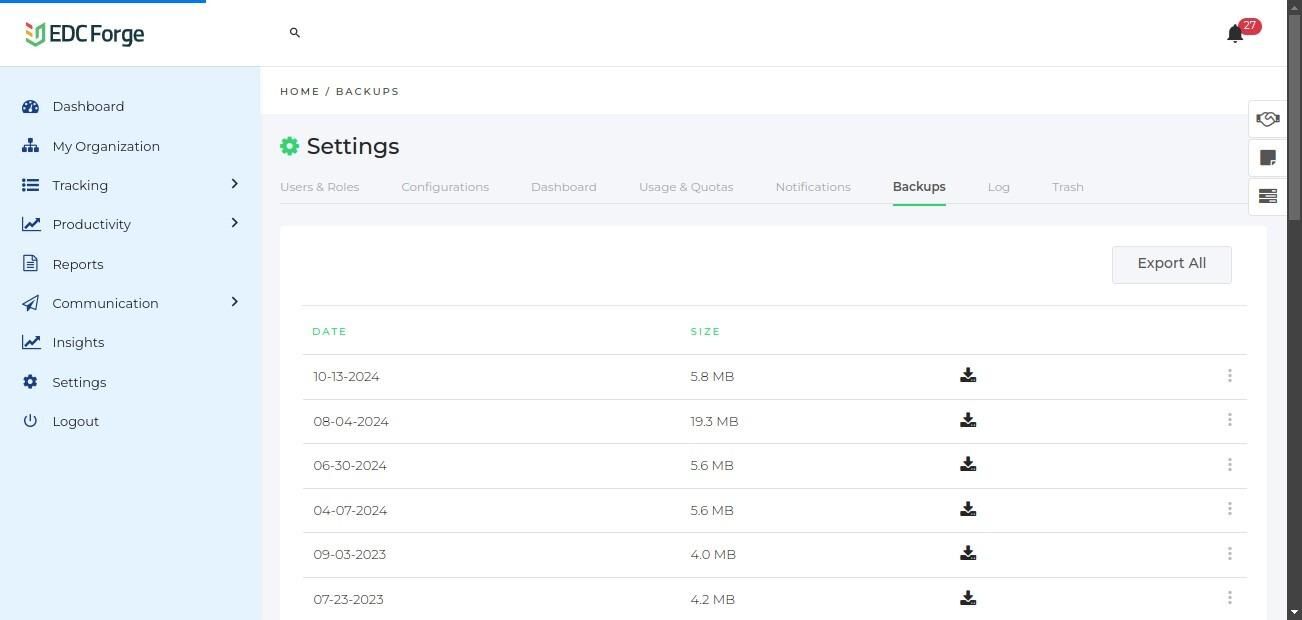
Task: Click the Export All button
Action: click(1171, 264)
